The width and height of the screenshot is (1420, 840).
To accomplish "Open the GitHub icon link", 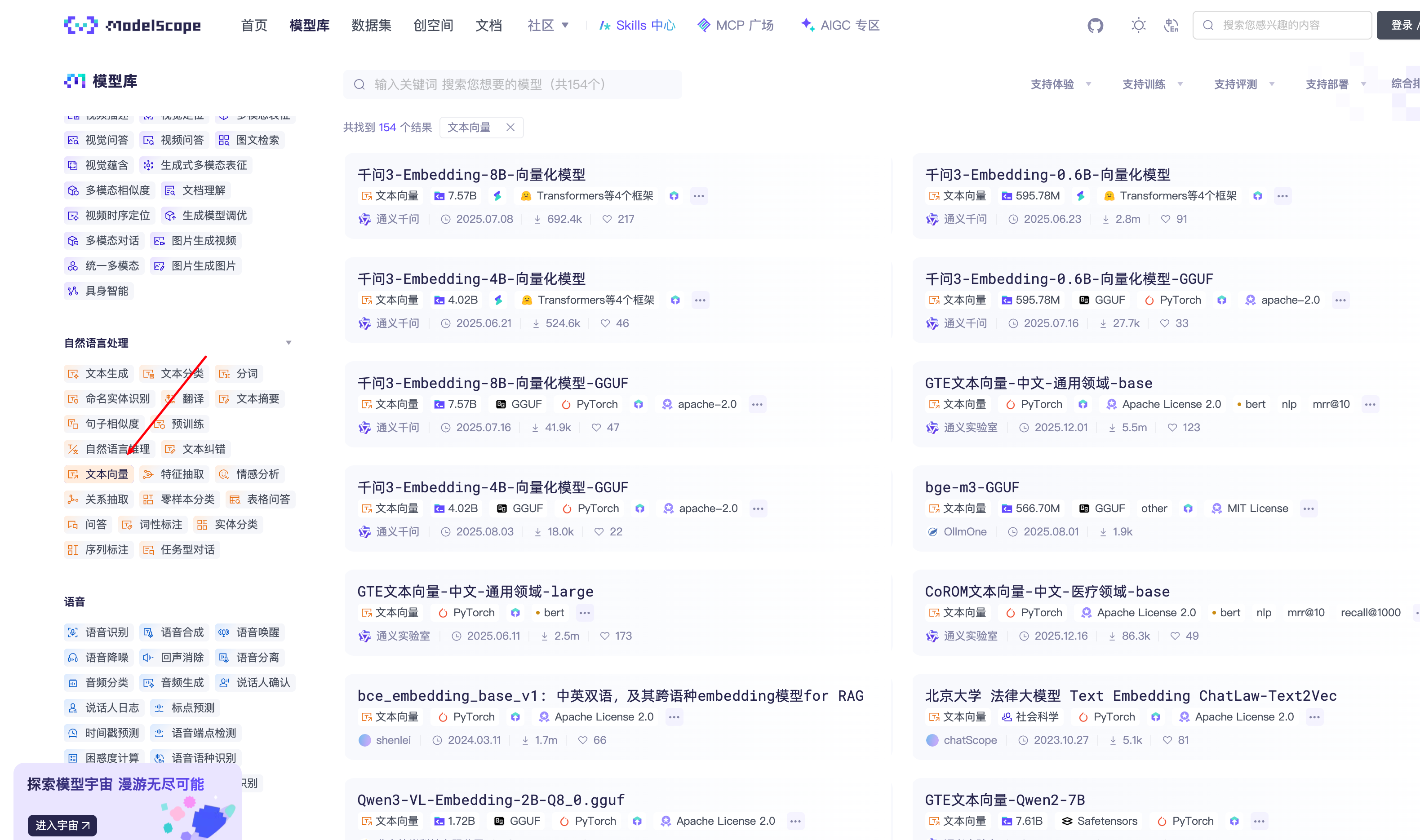I will click(1095, 26).
